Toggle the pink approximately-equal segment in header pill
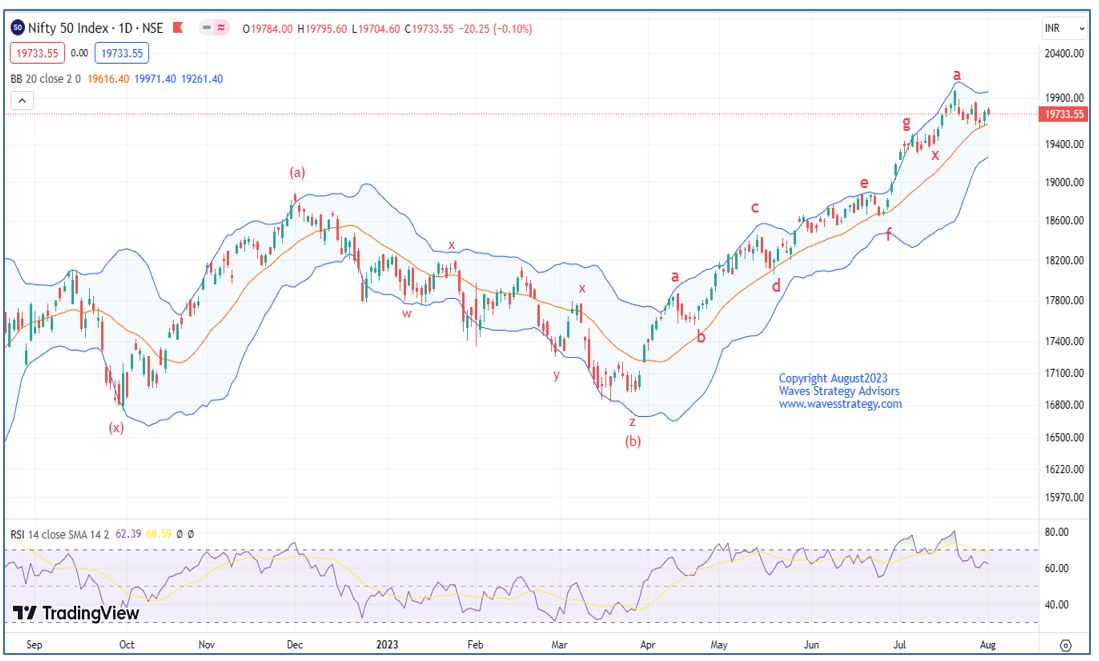 [x=221, y=28]
